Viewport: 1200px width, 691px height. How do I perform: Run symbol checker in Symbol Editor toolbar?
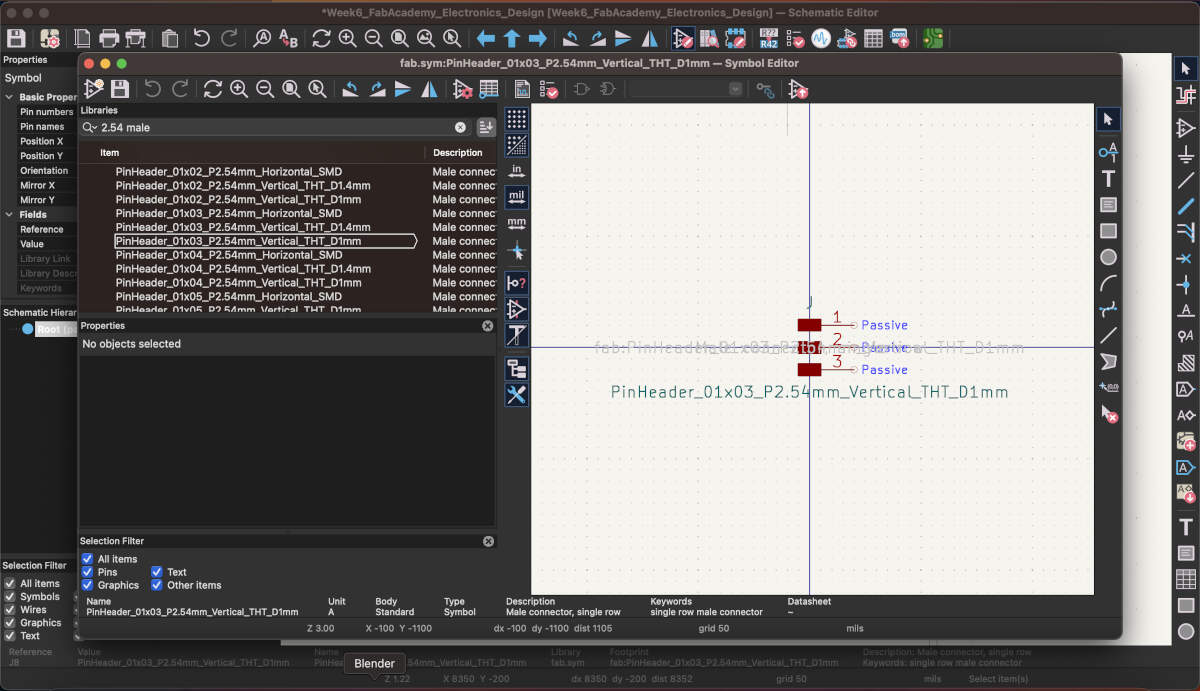549,89
